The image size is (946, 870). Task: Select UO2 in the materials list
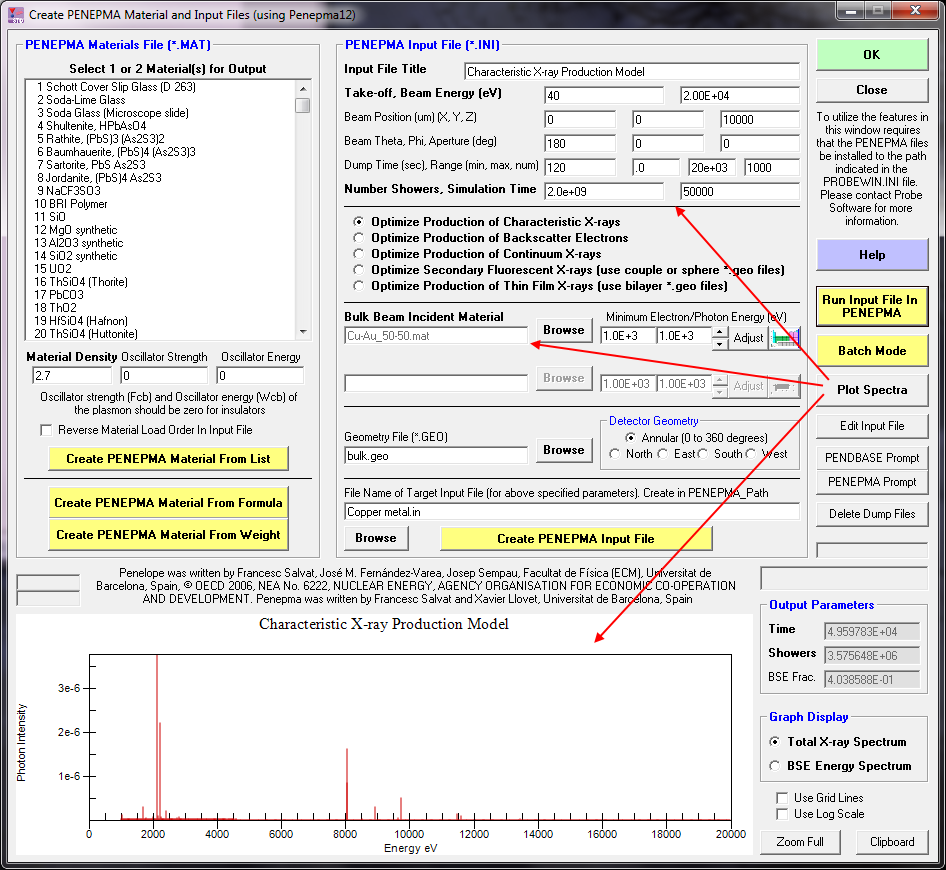click(x=53, y=269)
